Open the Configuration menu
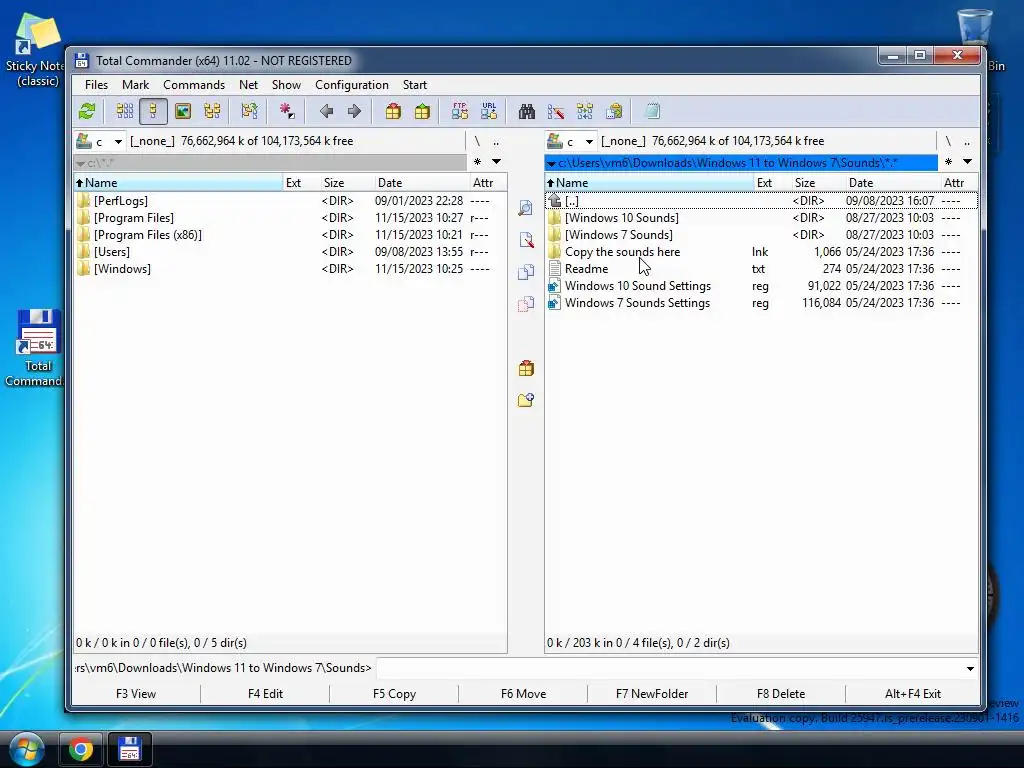Image resolution: width=1024 pixels, height=768 pixels. [351, 85]
